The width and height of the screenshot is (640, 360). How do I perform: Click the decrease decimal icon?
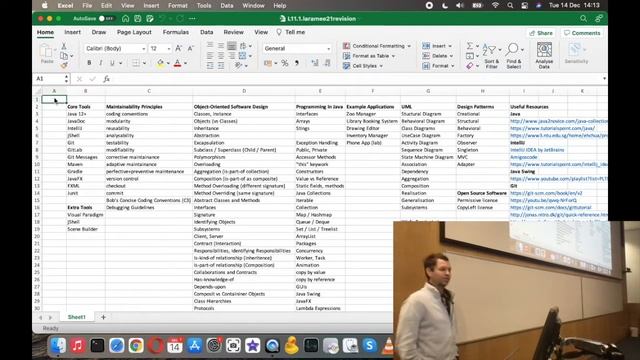click(x=327, y=63)
